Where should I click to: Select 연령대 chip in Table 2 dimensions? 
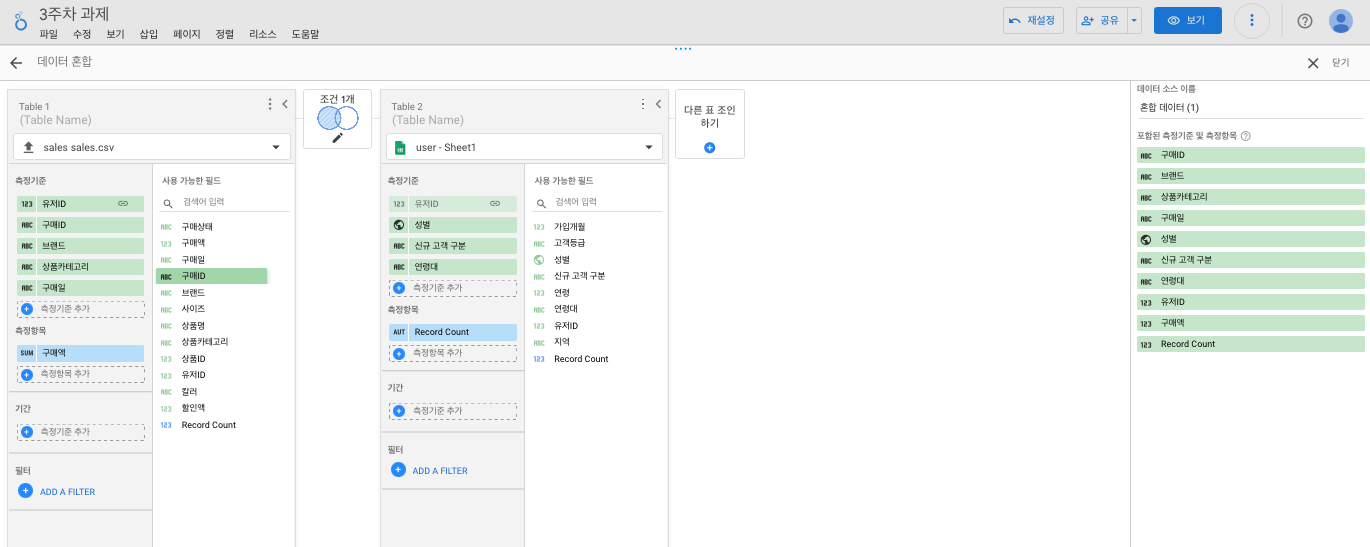click(x=453, y=267)
